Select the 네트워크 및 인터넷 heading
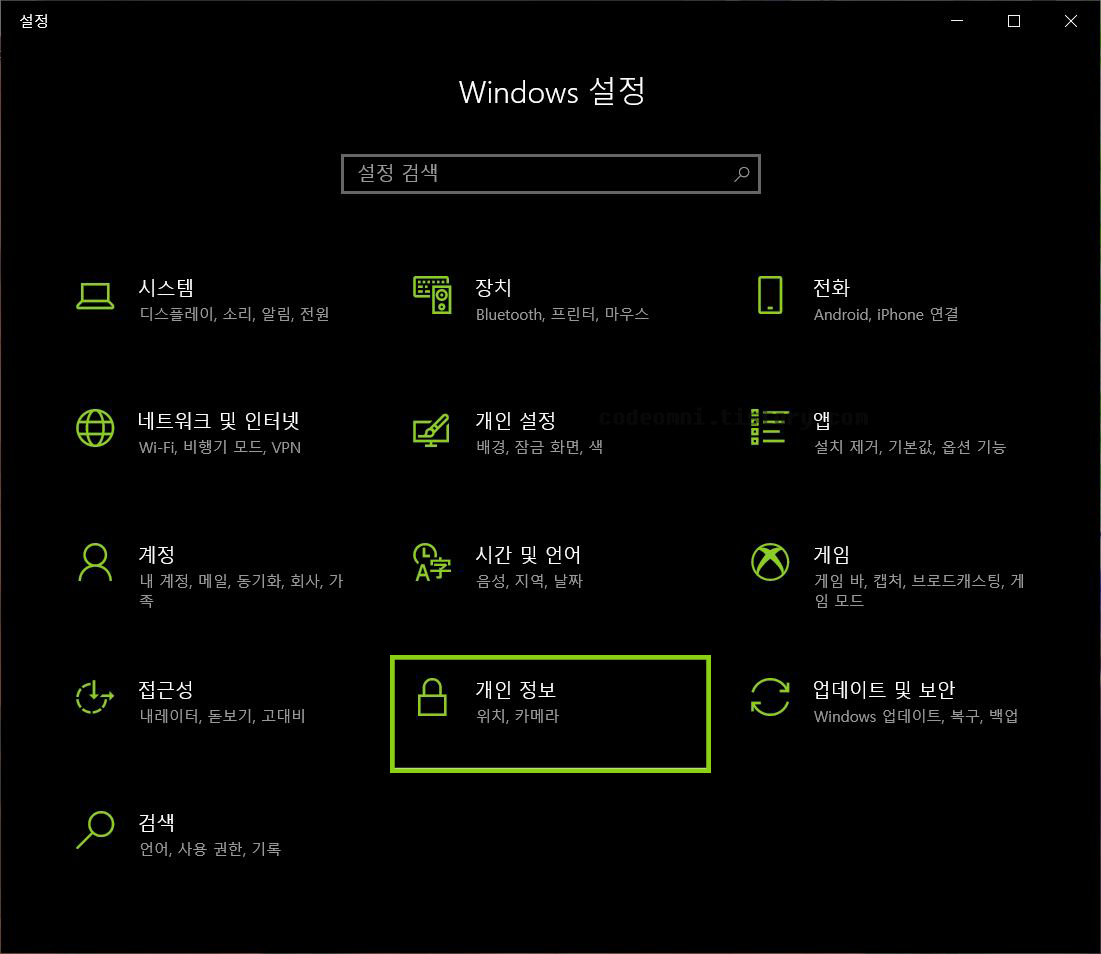 (219, 421)
